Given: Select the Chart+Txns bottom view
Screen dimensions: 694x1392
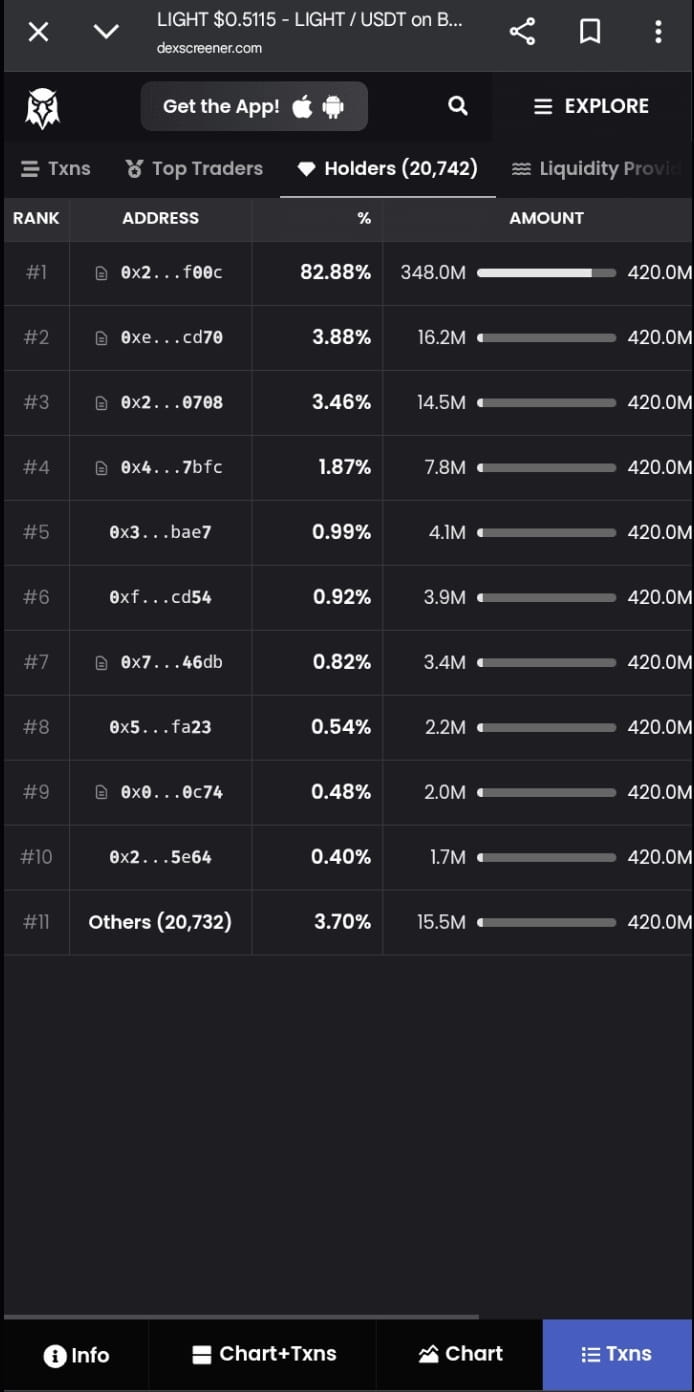Looking at the screenshot, I should point(263,1355).
